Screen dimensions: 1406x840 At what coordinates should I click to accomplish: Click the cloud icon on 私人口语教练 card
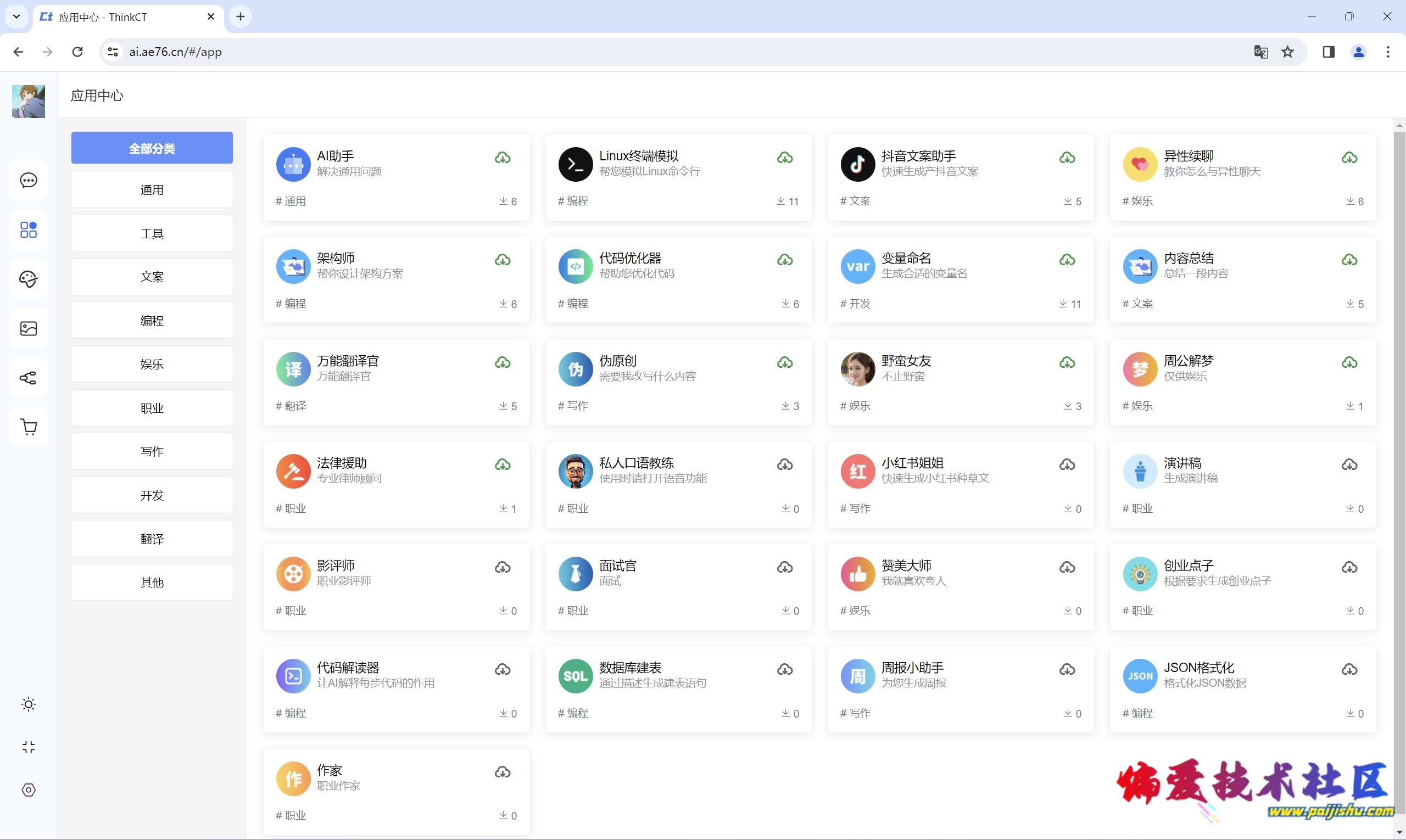coord(785,465)
